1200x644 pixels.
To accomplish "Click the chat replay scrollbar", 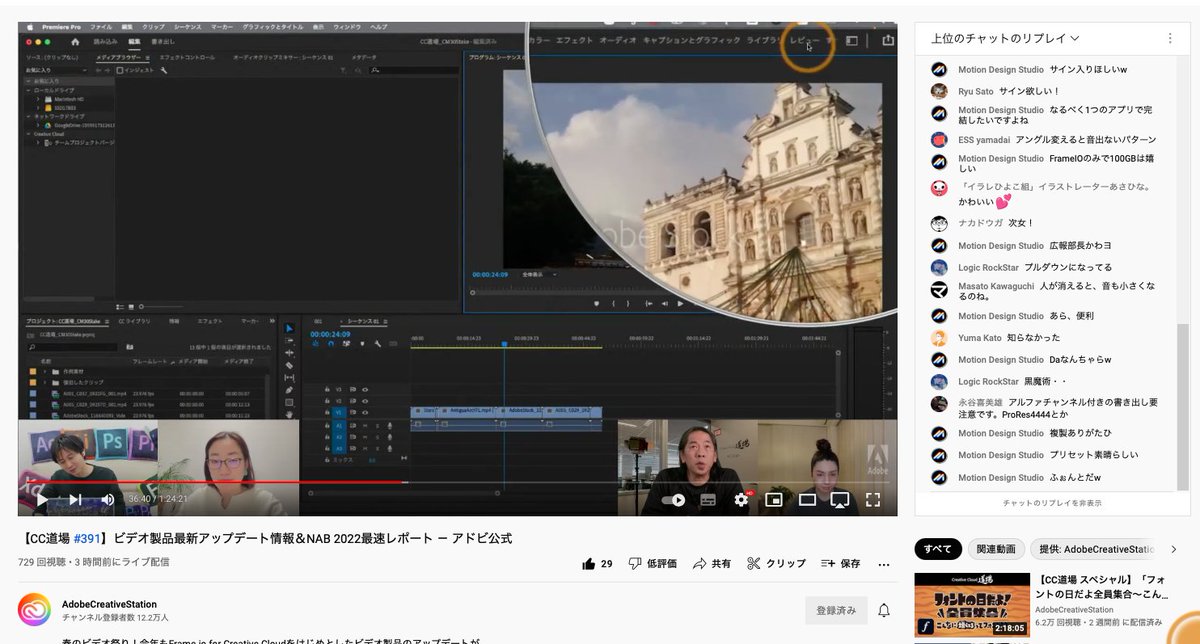I will [1183, 405].
